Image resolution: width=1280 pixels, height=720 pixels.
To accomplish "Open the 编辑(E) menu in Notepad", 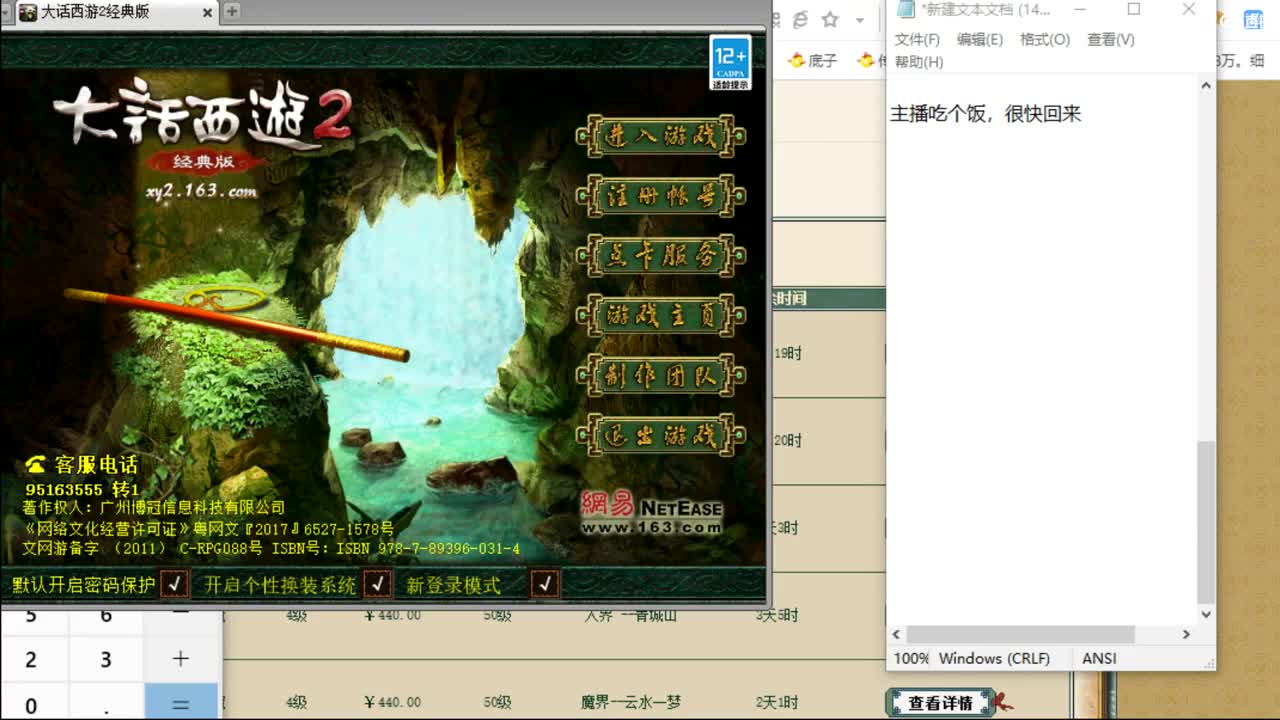I will [980, 39].
